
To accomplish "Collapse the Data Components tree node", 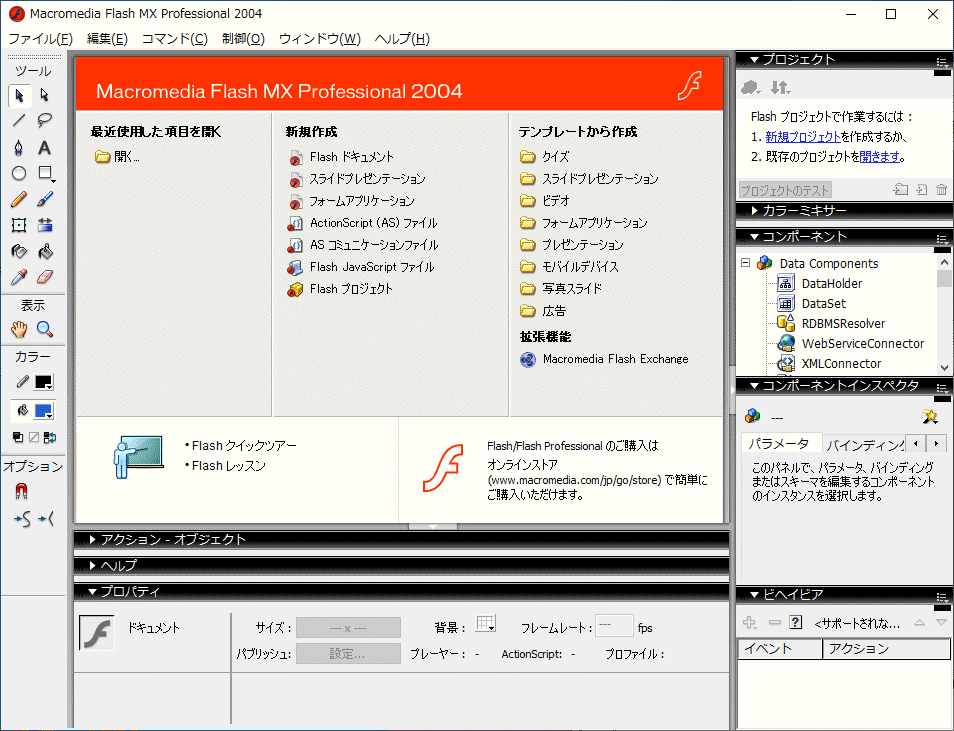I will 745,264.
